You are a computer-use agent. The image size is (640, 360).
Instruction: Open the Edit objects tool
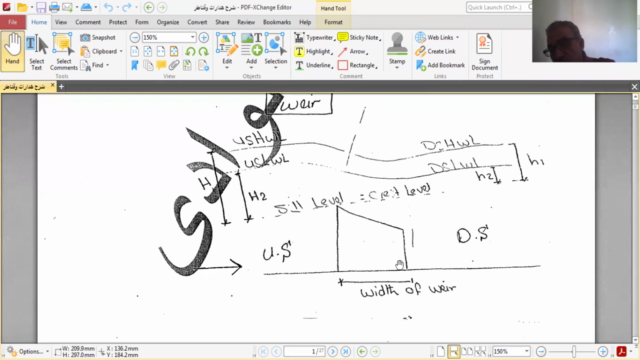(227, 51)
